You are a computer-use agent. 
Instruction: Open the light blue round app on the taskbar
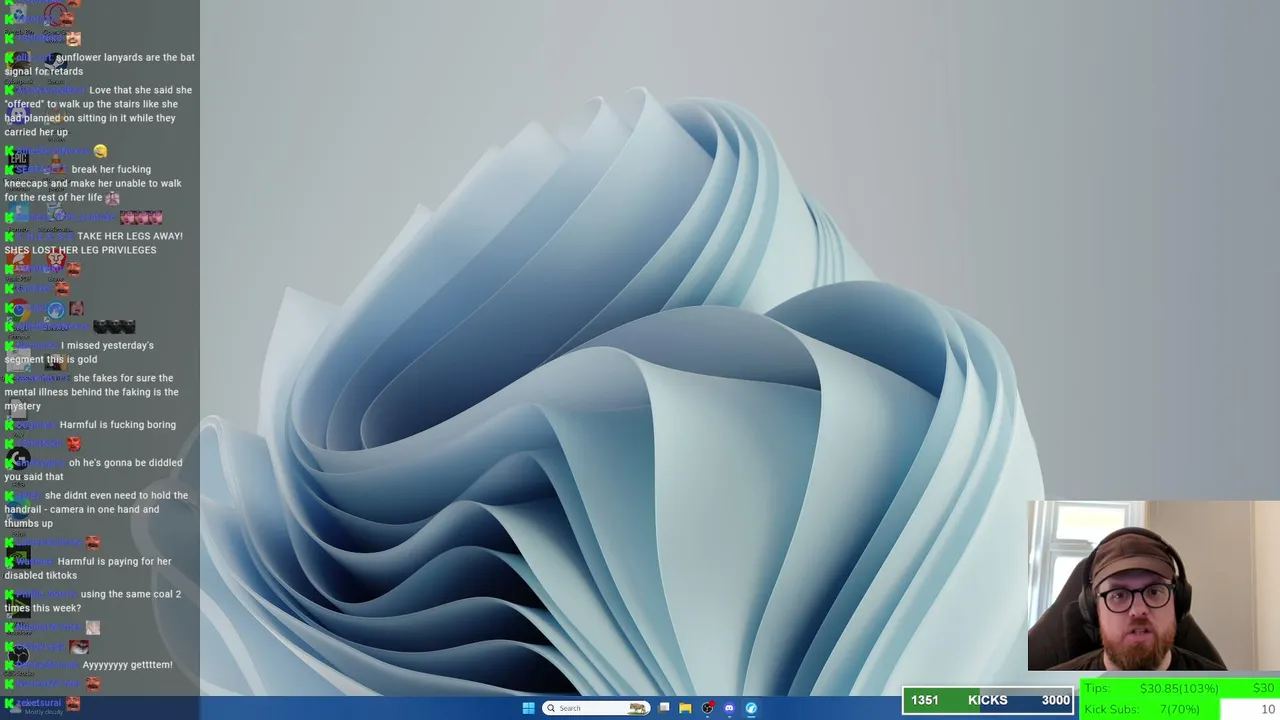click(751, 708)
